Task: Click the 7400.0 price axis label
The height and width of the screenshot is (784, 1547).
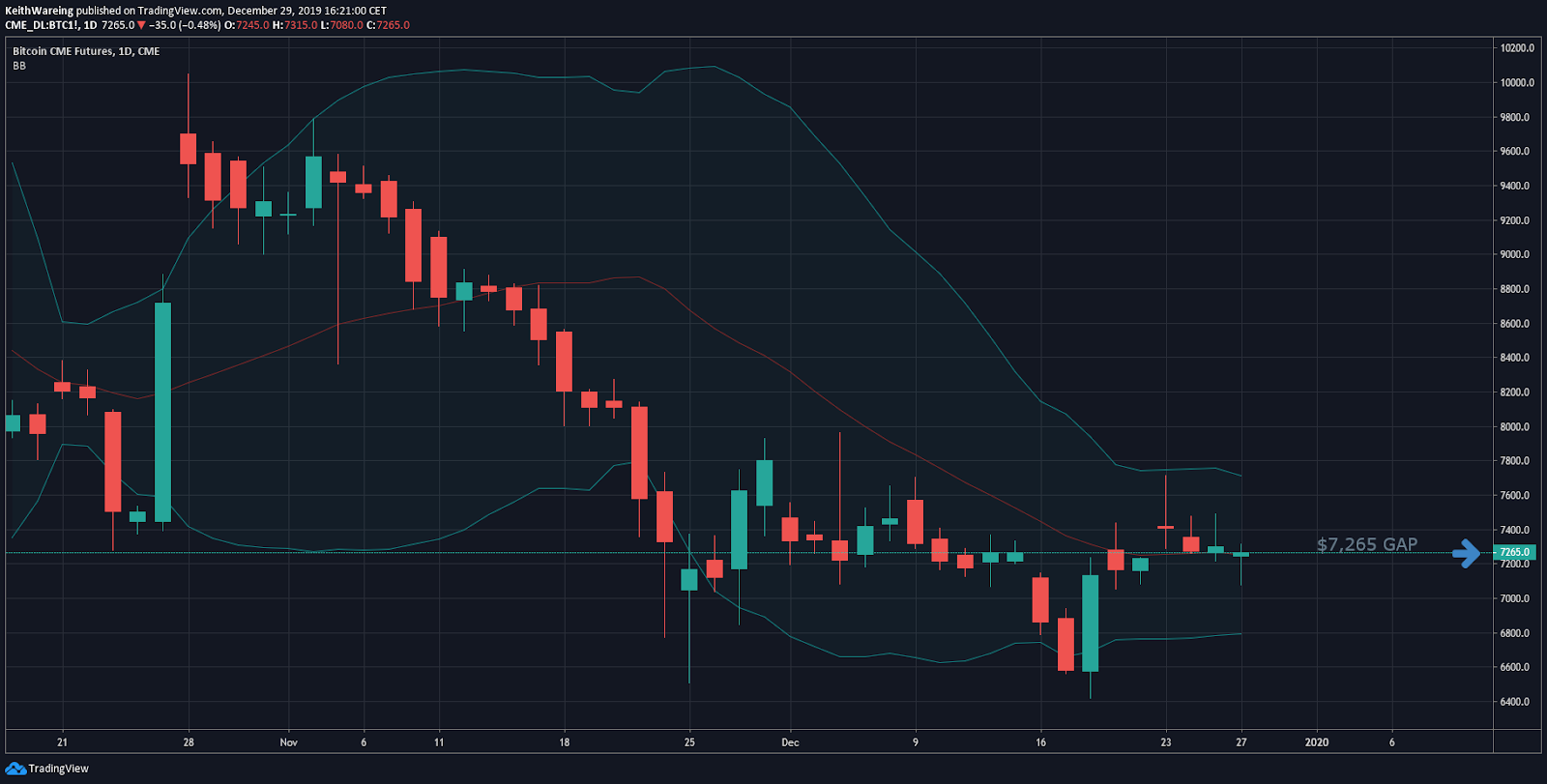Action: tap(1514, 530)
